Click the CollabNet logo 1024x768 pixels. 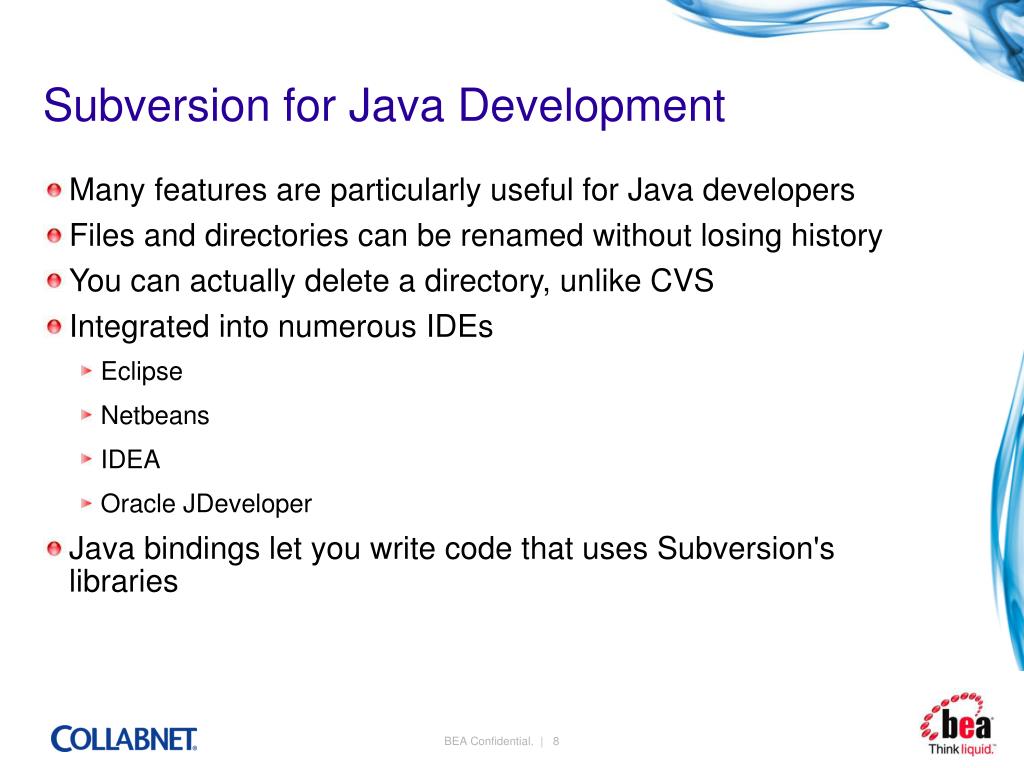123,739
